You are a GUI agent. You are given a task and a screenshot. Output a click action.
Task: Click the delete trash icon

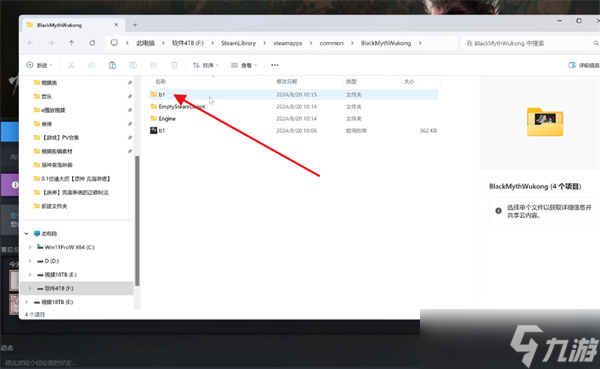174,65
